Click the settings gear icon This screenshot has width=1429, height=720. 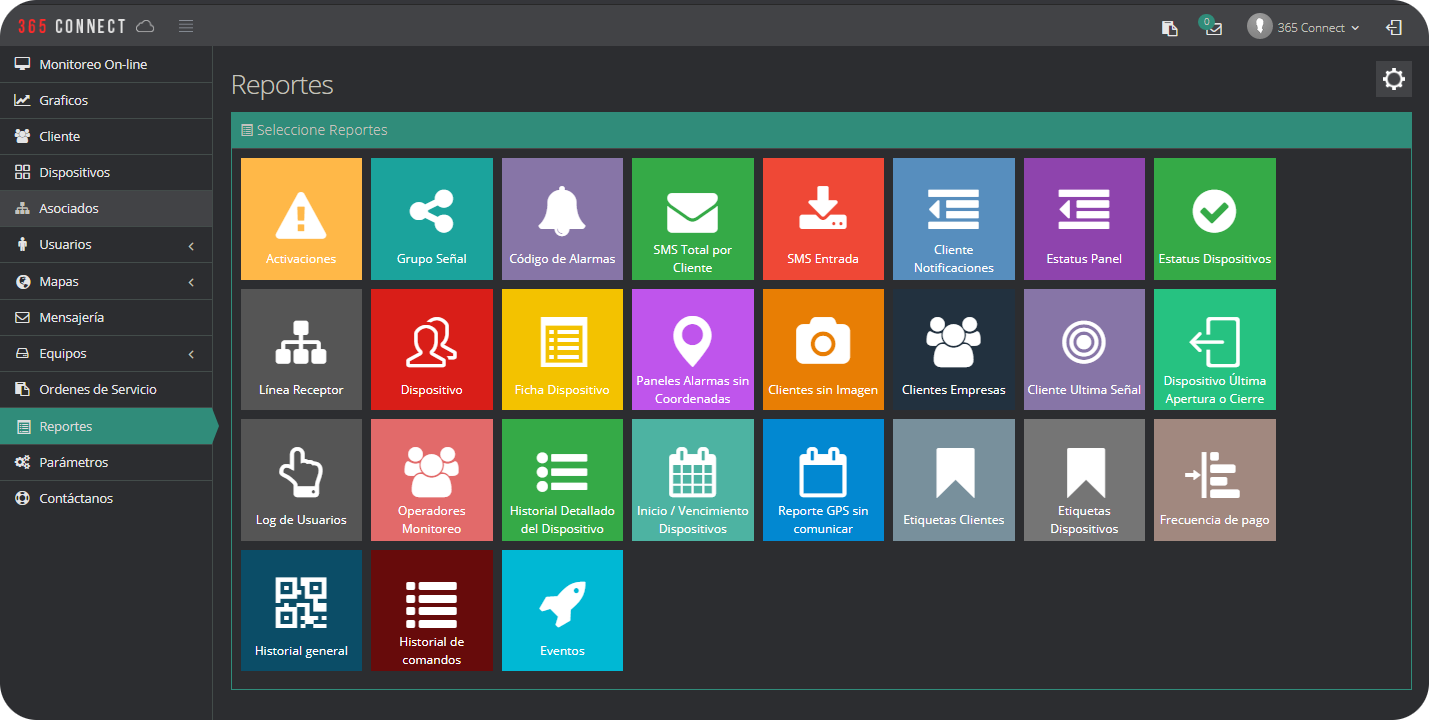coord(1393,79)
